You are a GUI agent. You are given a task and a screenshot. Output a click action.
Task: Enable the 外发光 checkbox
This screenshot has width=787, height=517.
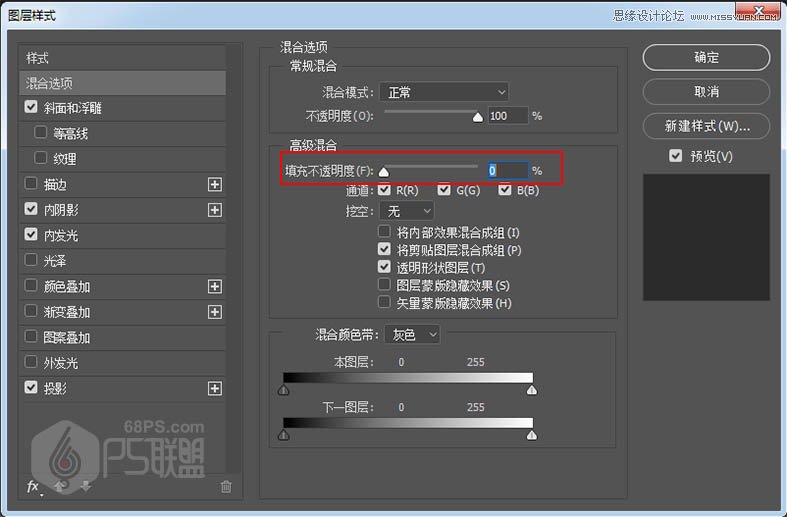(x=31, y=363)
